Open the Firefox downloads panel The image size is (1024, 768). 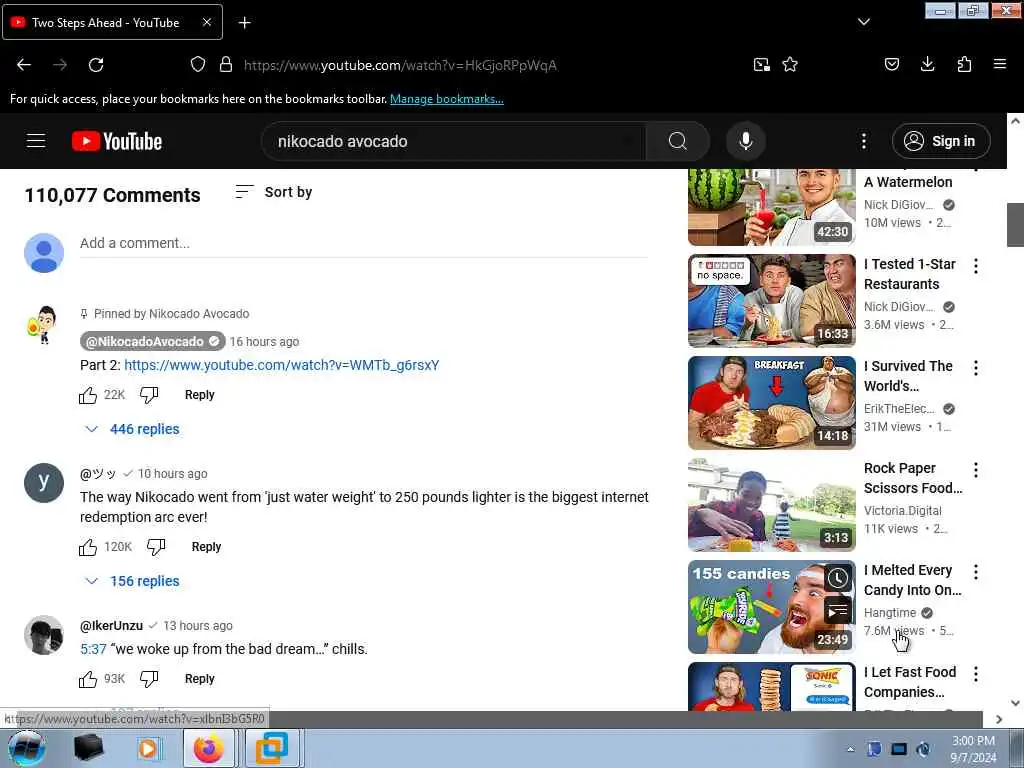(927, 64)
